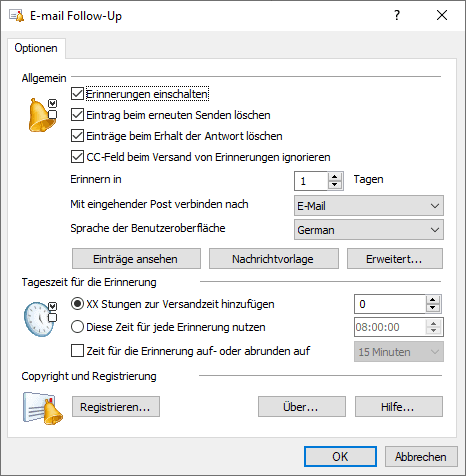466x476 pixels.
Task: Open Einträge ansehen
Action: tap(136, 259)
